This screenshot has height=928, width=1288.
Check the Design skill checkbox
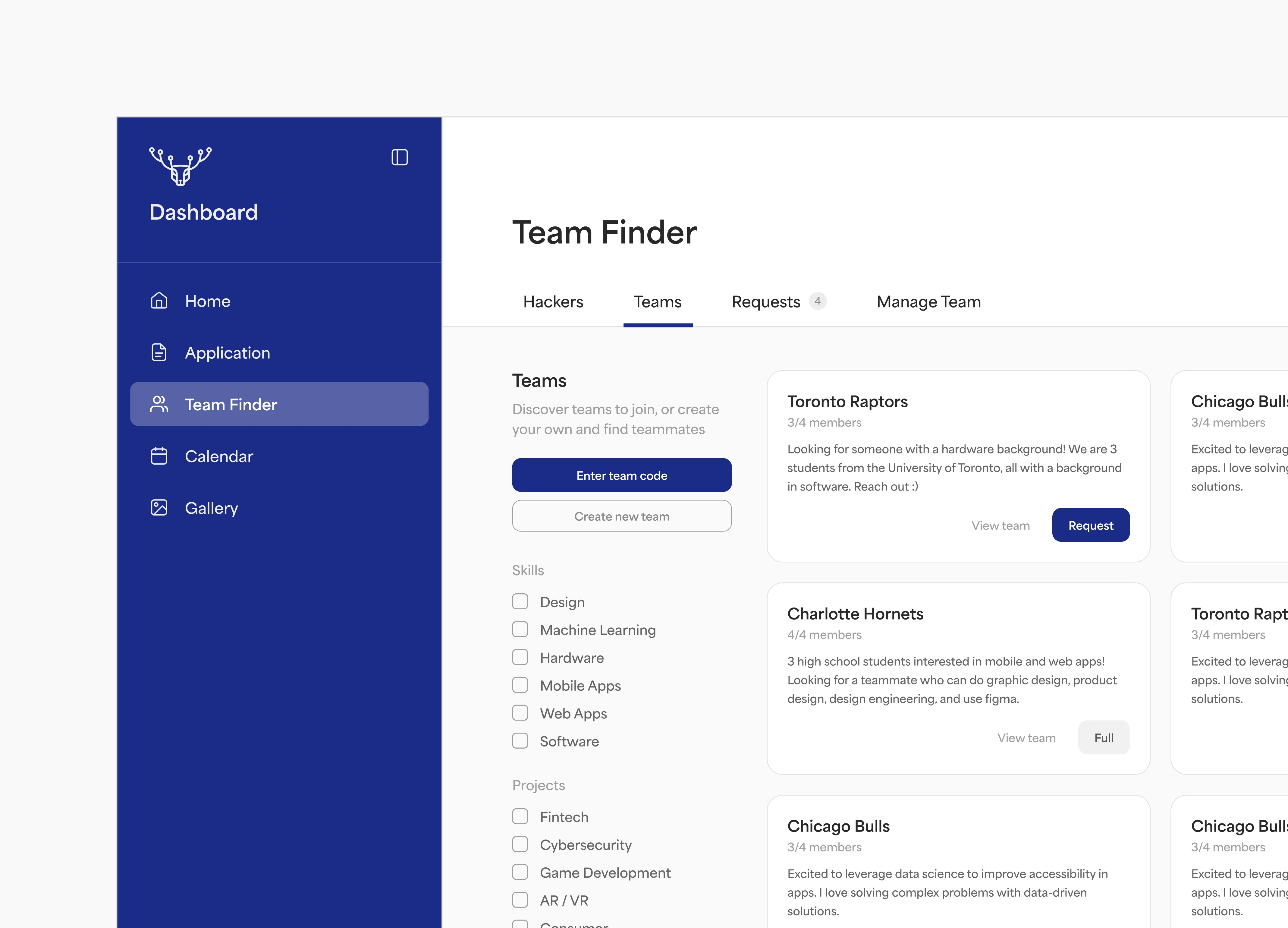point(520,601)
